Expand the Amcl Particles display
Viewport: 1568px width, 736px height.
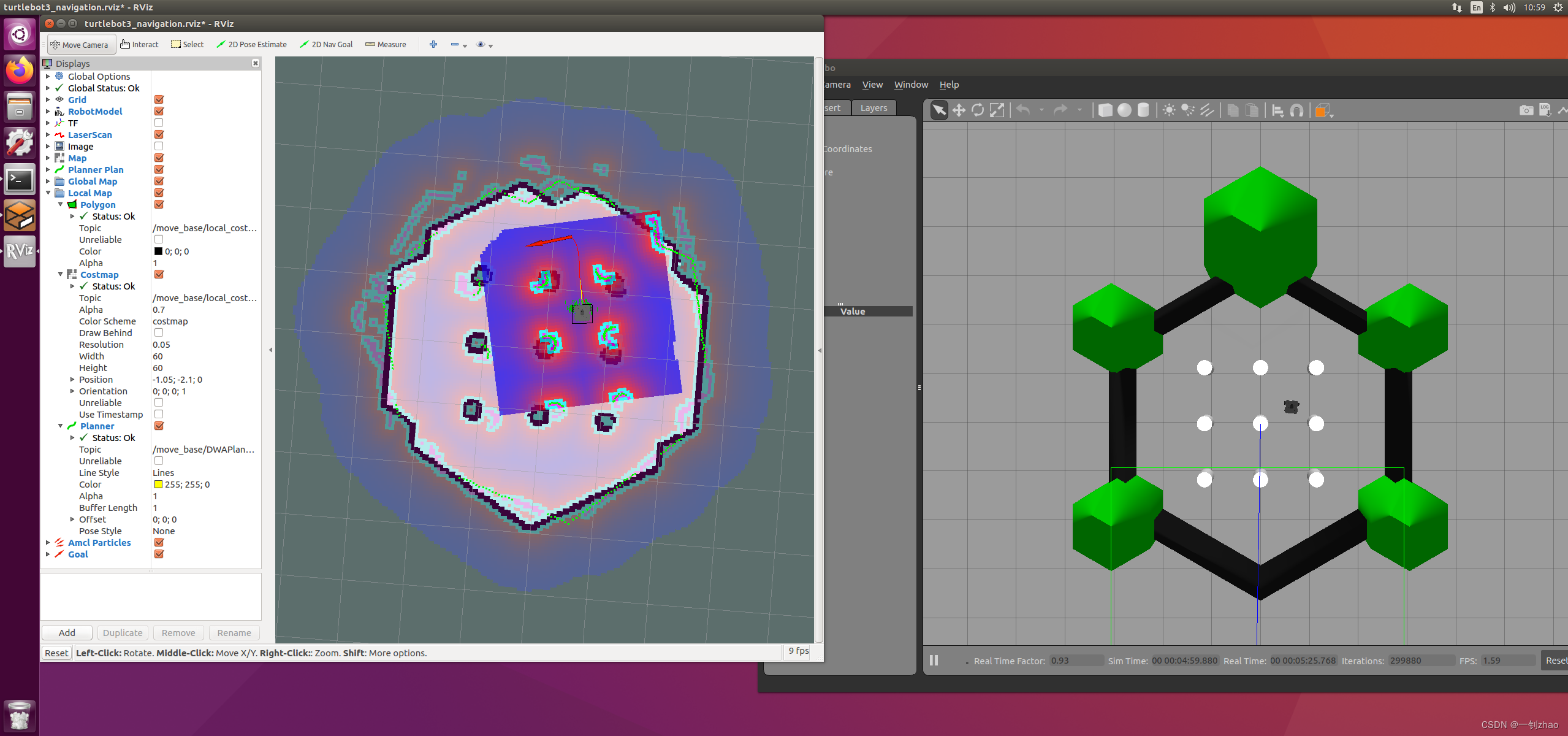[48, 543]
